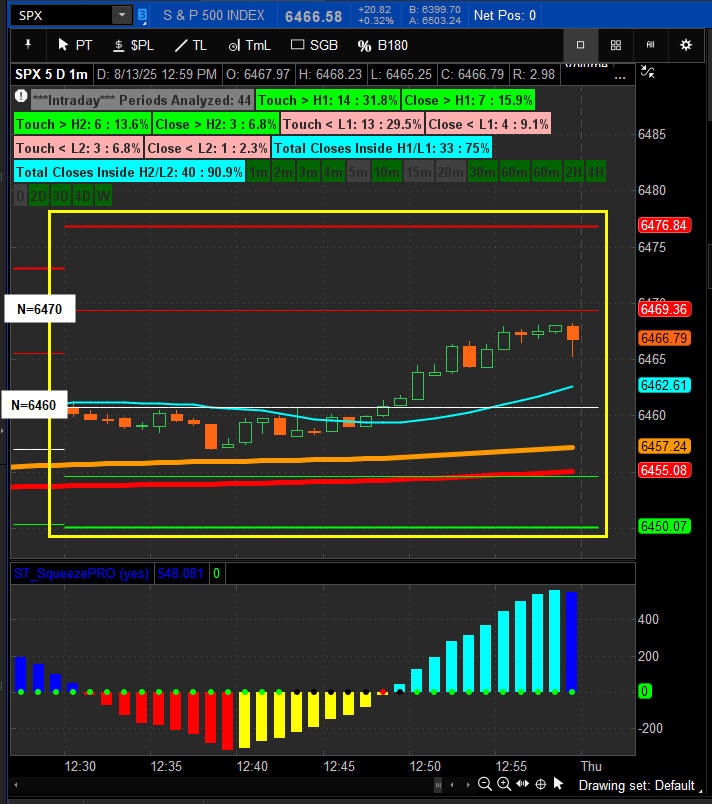Viewport: 712px width, 804px height.
Task: Click the Intraday study alert icon
Action: (x=21, y=96)
